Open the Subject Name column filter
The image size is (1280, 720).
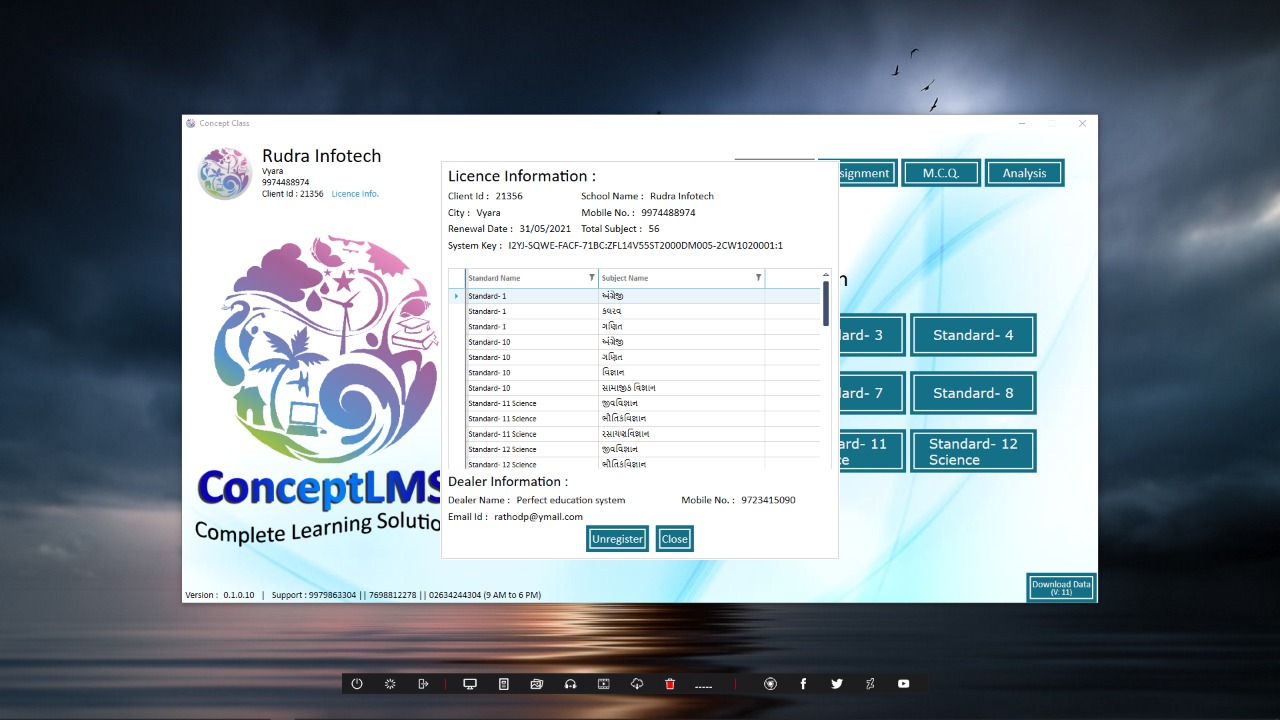coord(758,278)
